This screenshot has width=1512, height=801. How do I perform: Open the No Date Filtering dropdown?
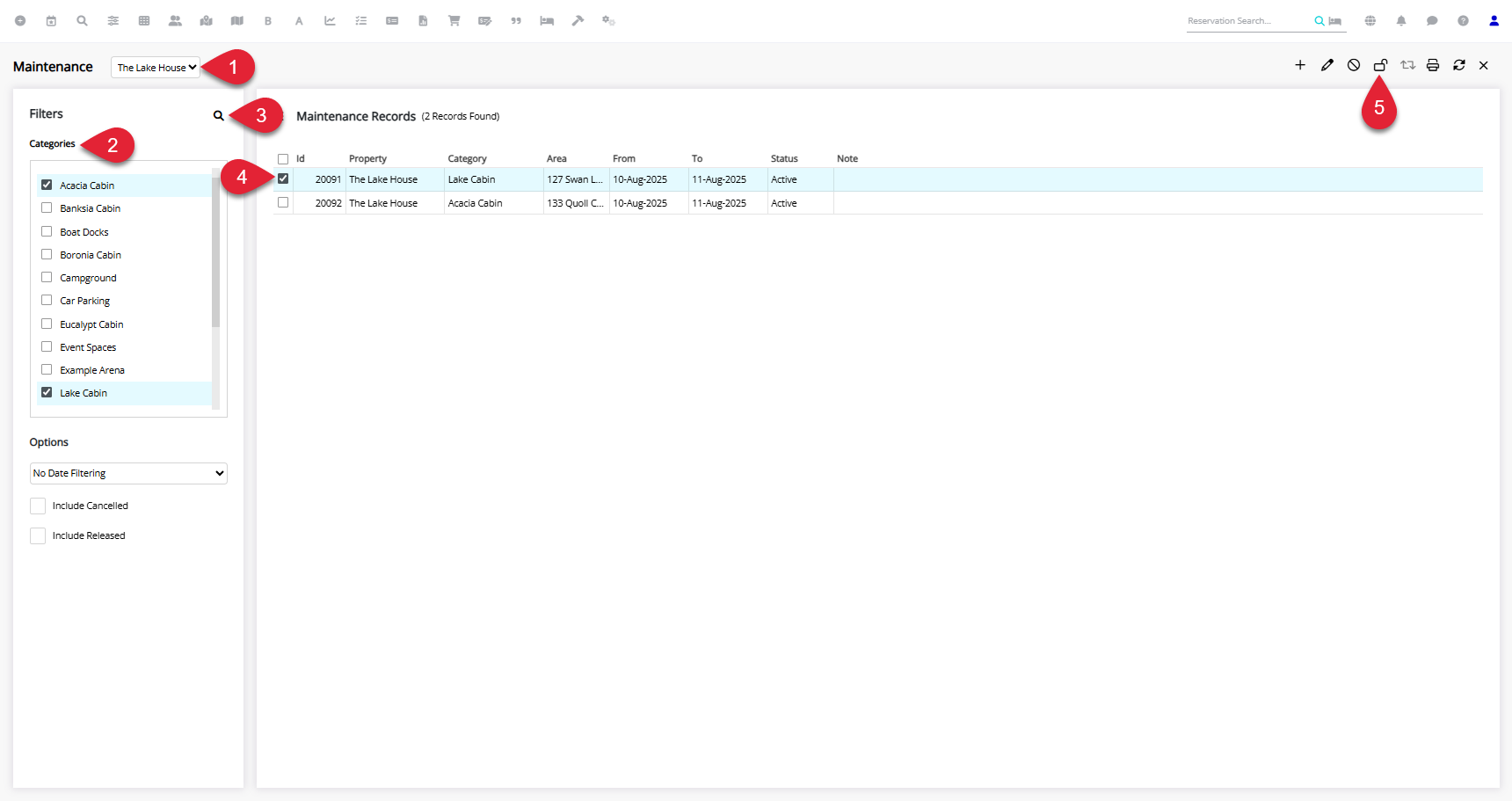click(x=128, y=473)
